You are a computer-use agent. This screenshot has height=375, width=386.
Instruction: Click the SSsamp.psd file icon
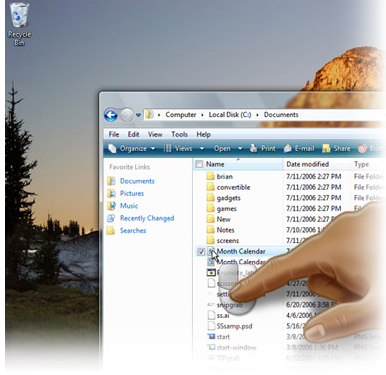pos(211,326)
